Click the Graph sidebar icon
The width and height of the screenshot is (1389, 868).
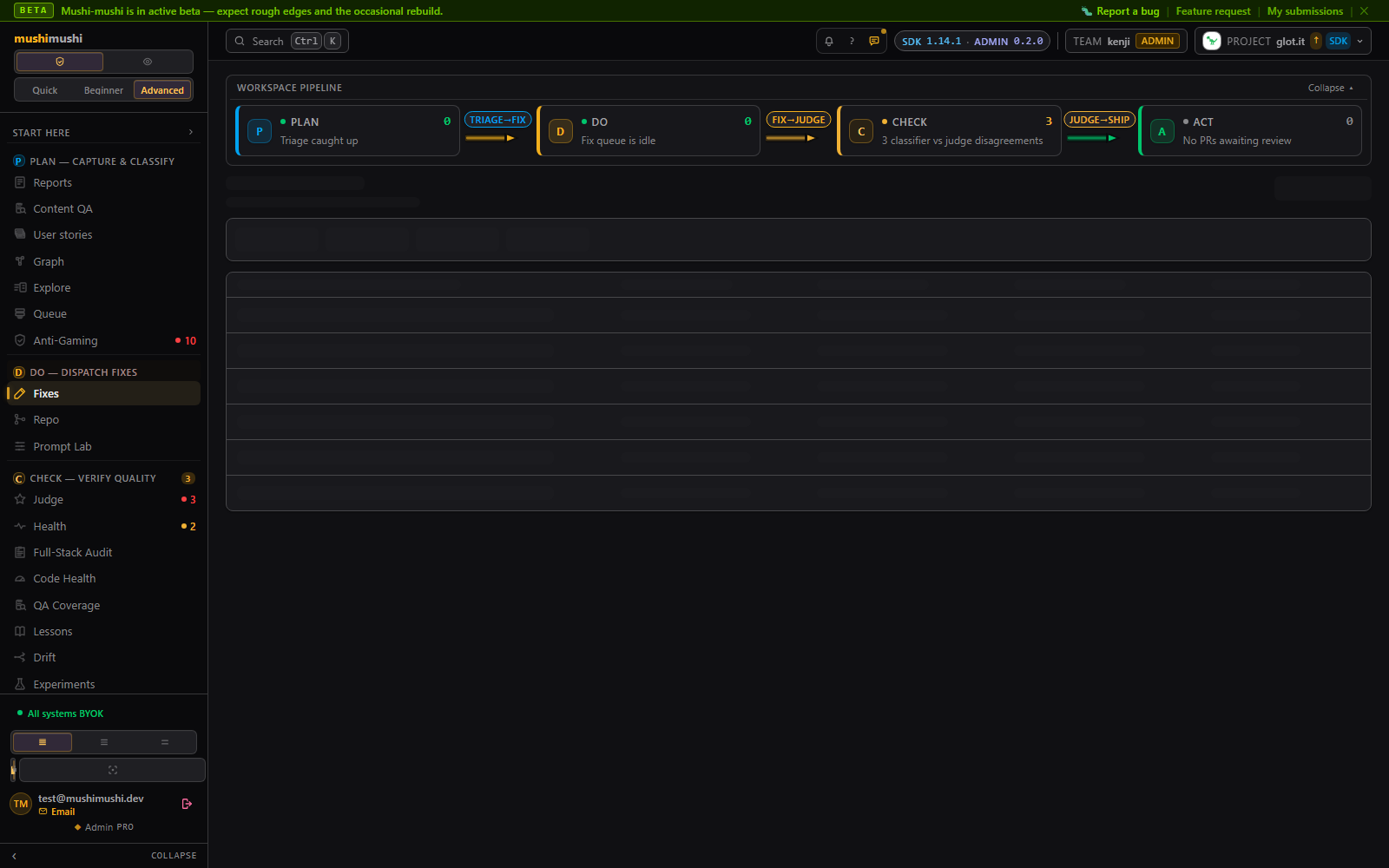pos(20,261)
